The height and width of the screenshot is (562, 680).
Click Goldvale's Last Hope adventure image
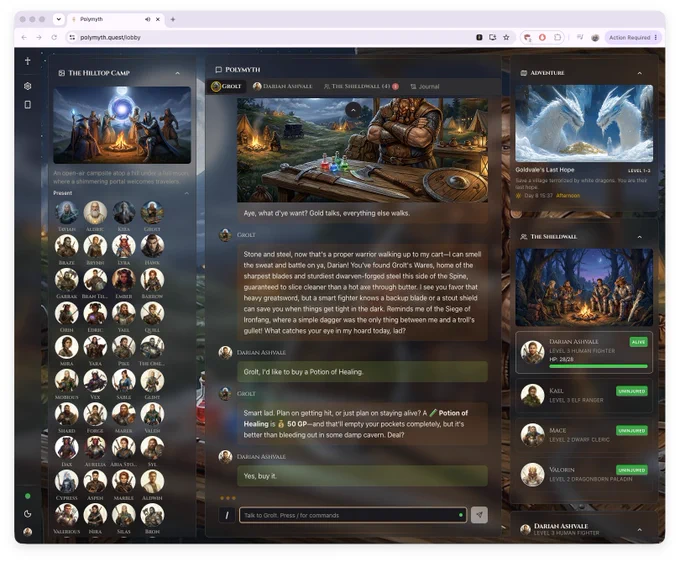pyautogui.click(x=584, y=123)
